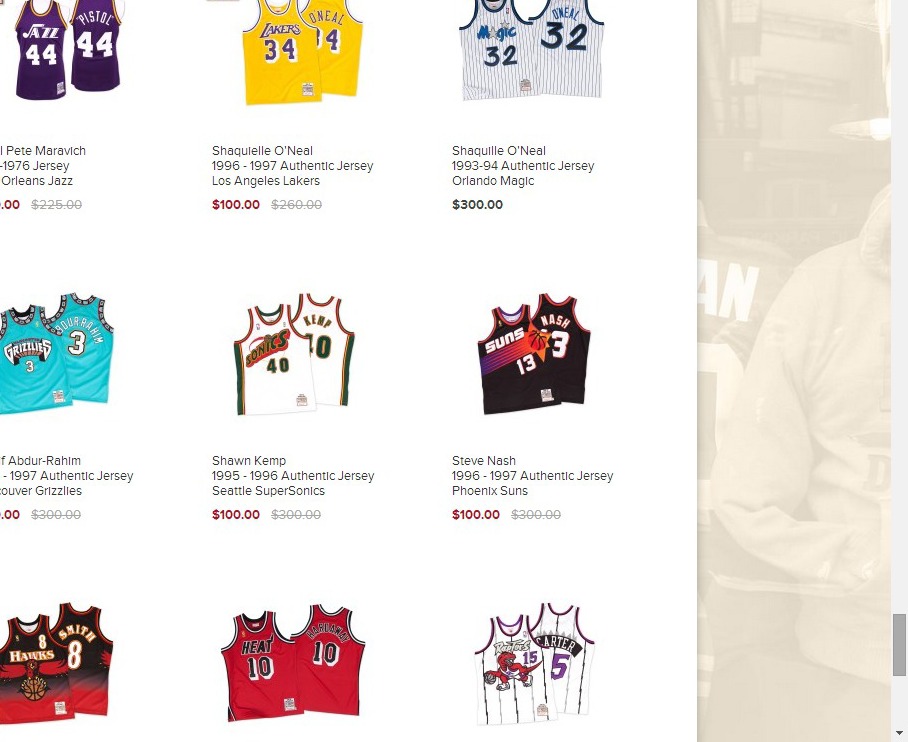Open the Raptors Carter 15 jersey image

point(534,664)
